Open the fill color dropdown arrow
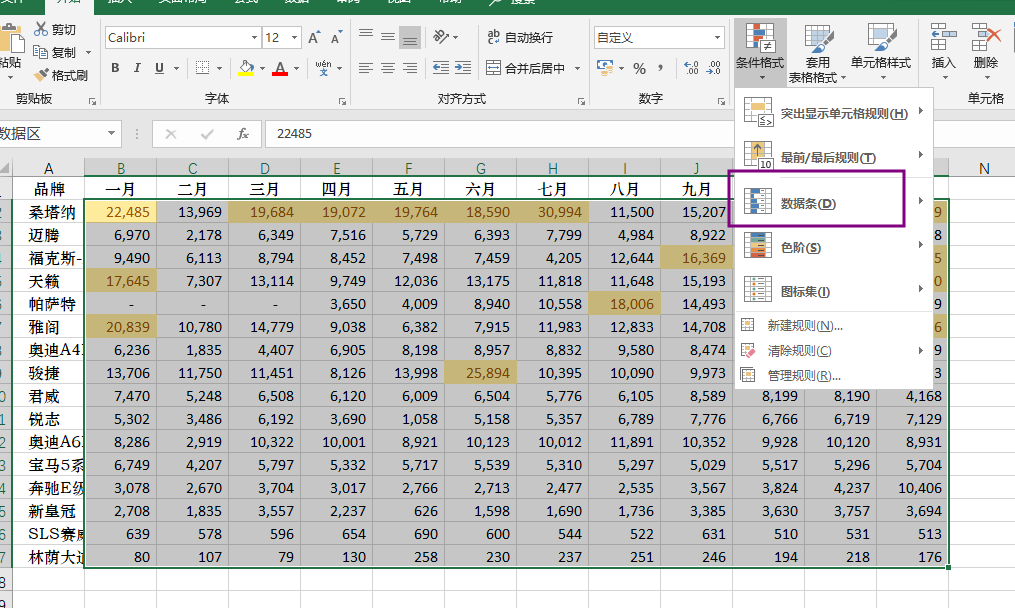The image size is (1015, 608). 262,68
